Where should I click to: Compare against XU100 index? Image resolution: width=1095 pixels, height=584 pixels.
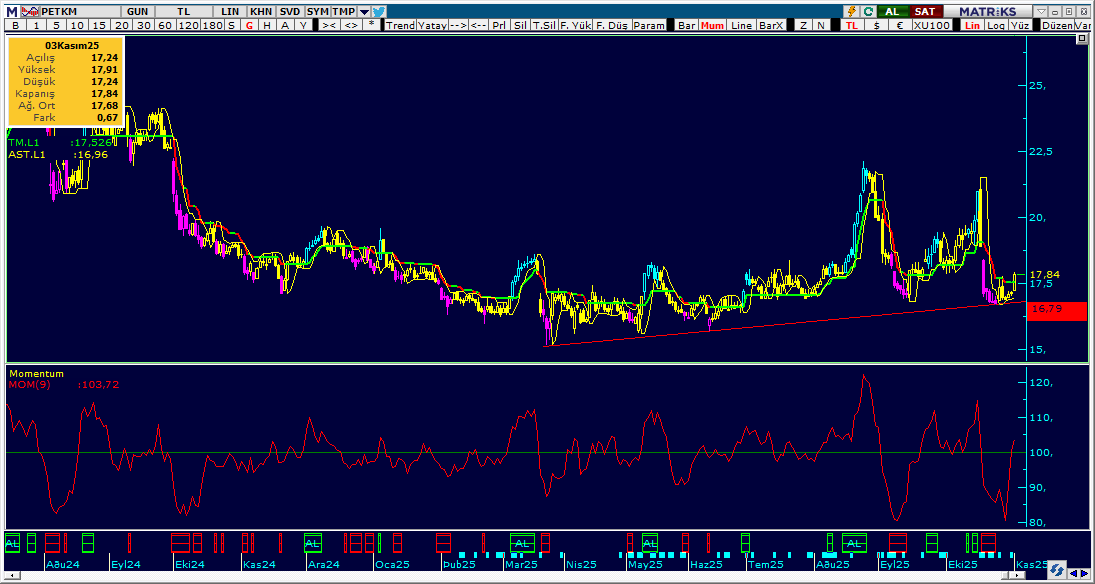pyautogui.click(x=932, y=24)
